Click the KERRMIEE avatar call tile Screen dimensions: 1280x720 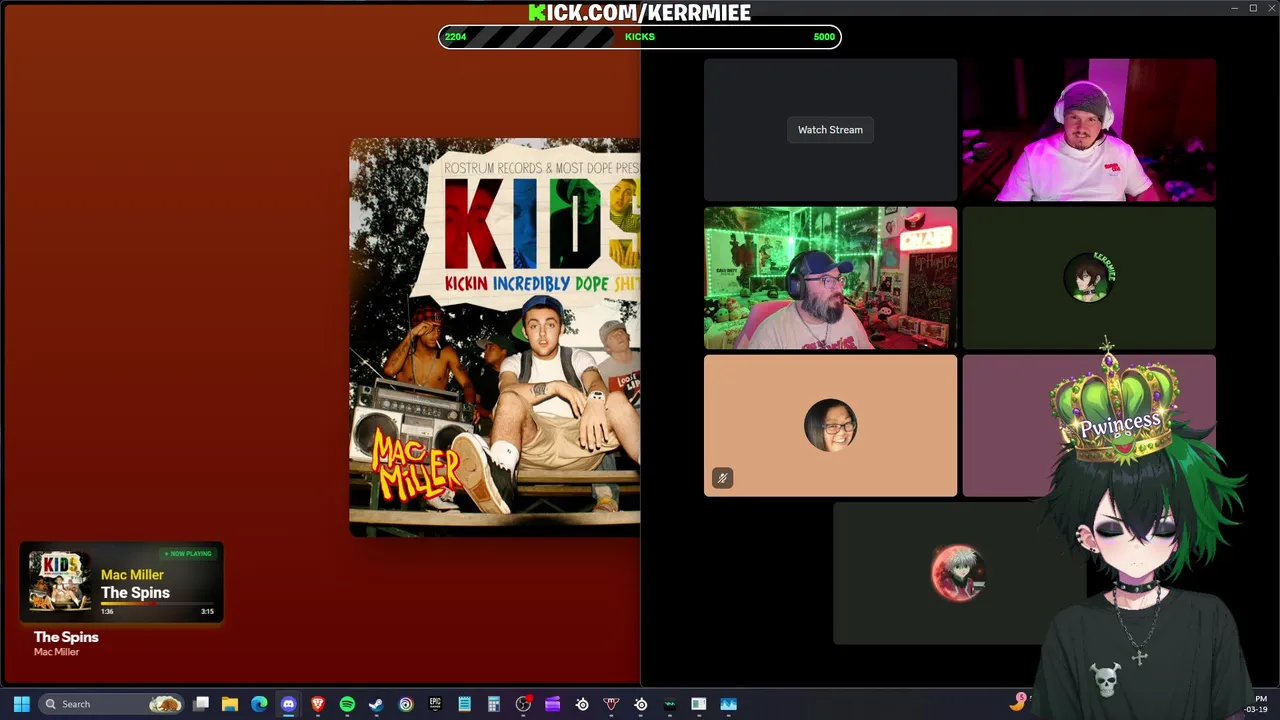[x=1089, y=278]
